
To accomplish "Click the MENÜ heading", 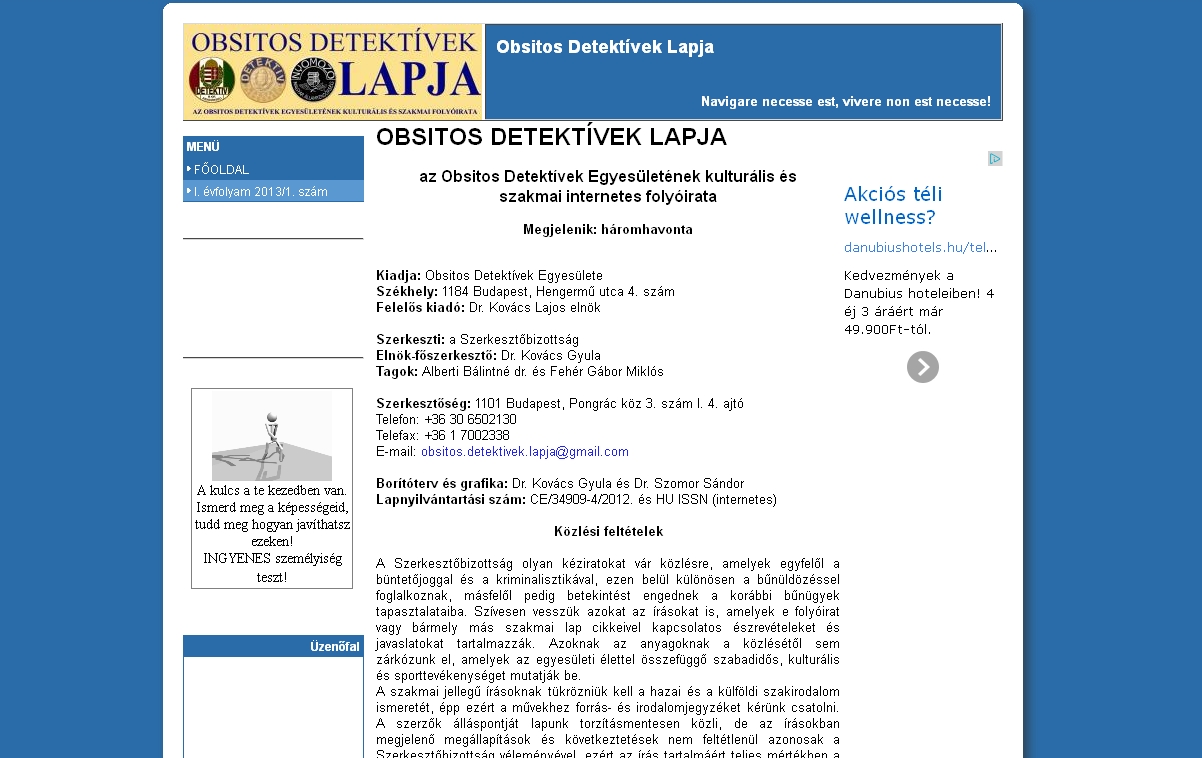I will pos(203,147).
